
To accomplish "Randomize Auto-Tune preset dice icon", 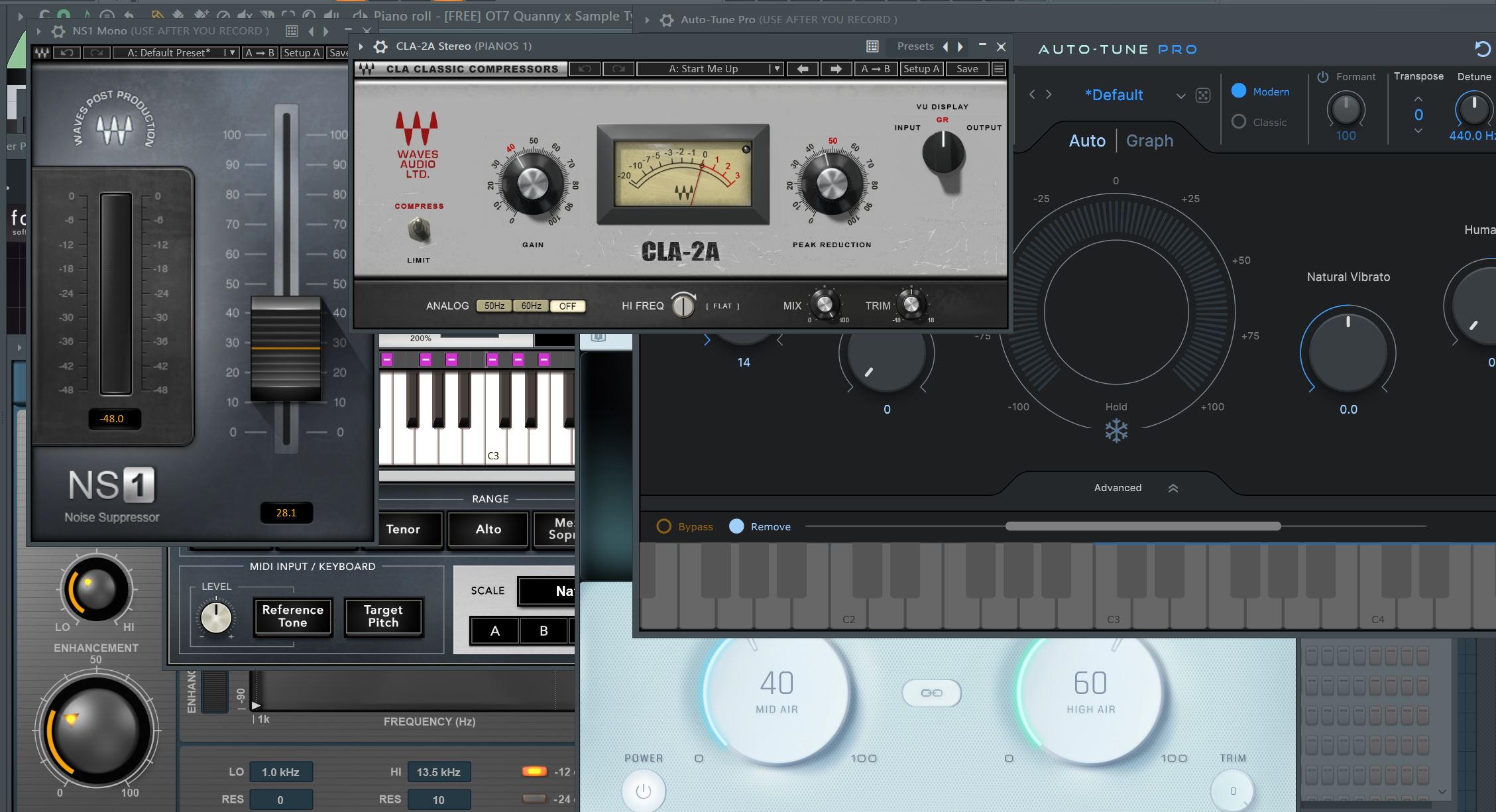I will [1203, 95].
